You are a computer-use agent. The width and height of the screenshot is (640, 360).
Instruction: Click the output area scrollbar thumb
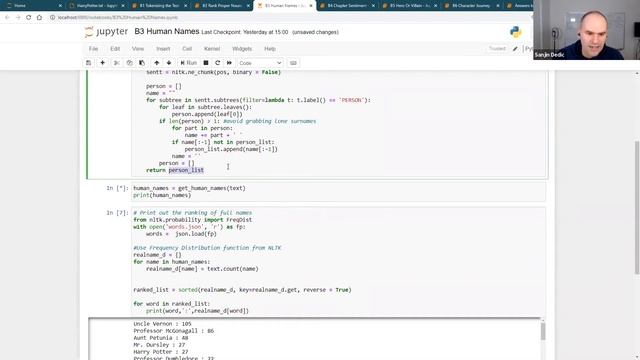pos(543,331)
